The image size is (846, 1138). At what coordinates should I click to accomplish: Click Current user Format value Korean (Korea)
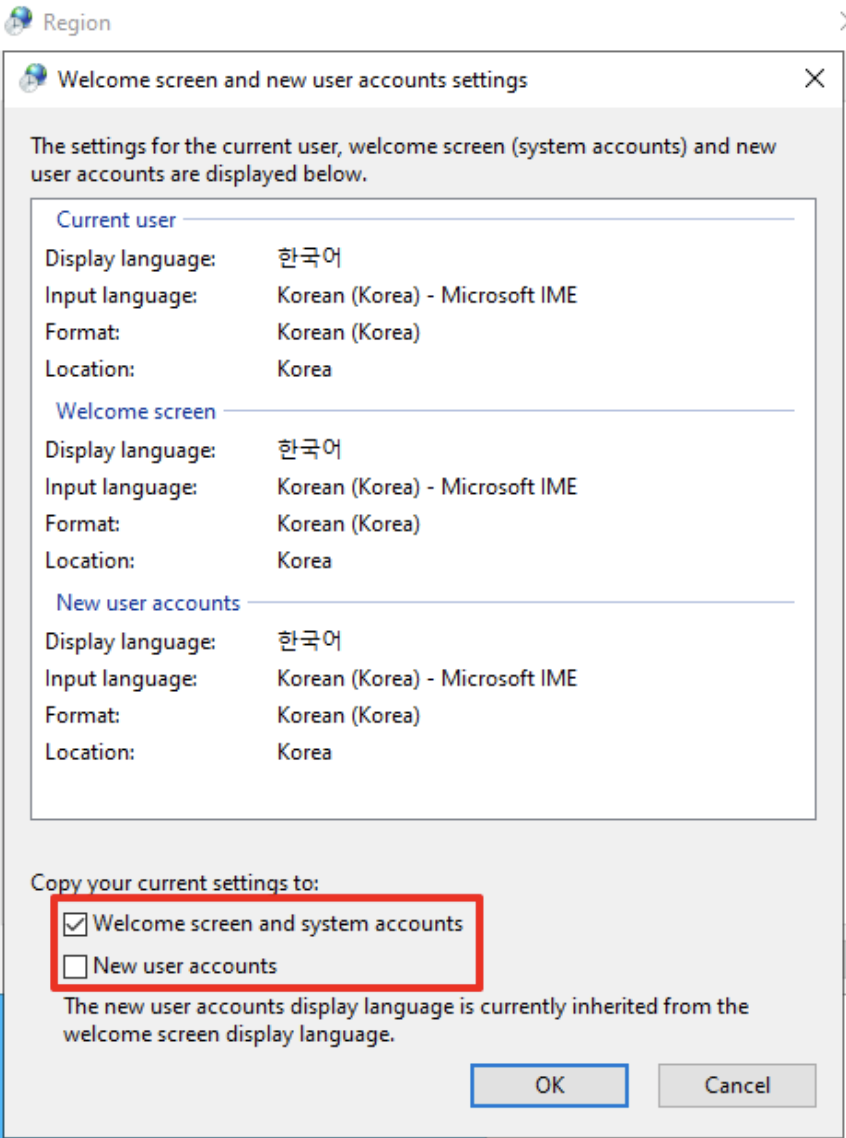tap(348, 332)
